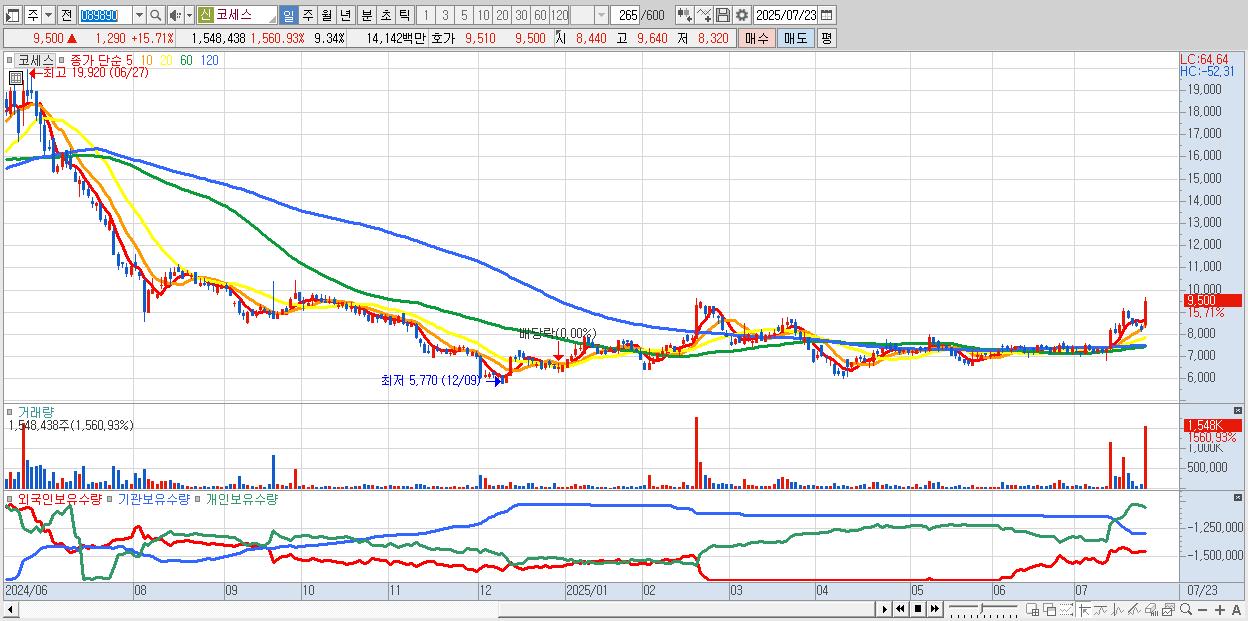Select interval 5 button
This screenshot has height=621, width=1248.
464,15
